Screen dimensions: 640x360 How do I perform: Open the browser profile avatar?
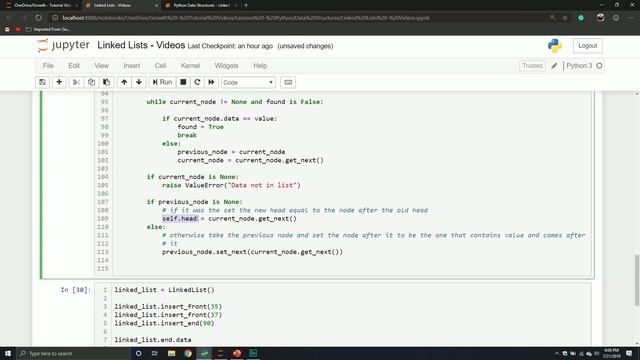tap(600, 18)
